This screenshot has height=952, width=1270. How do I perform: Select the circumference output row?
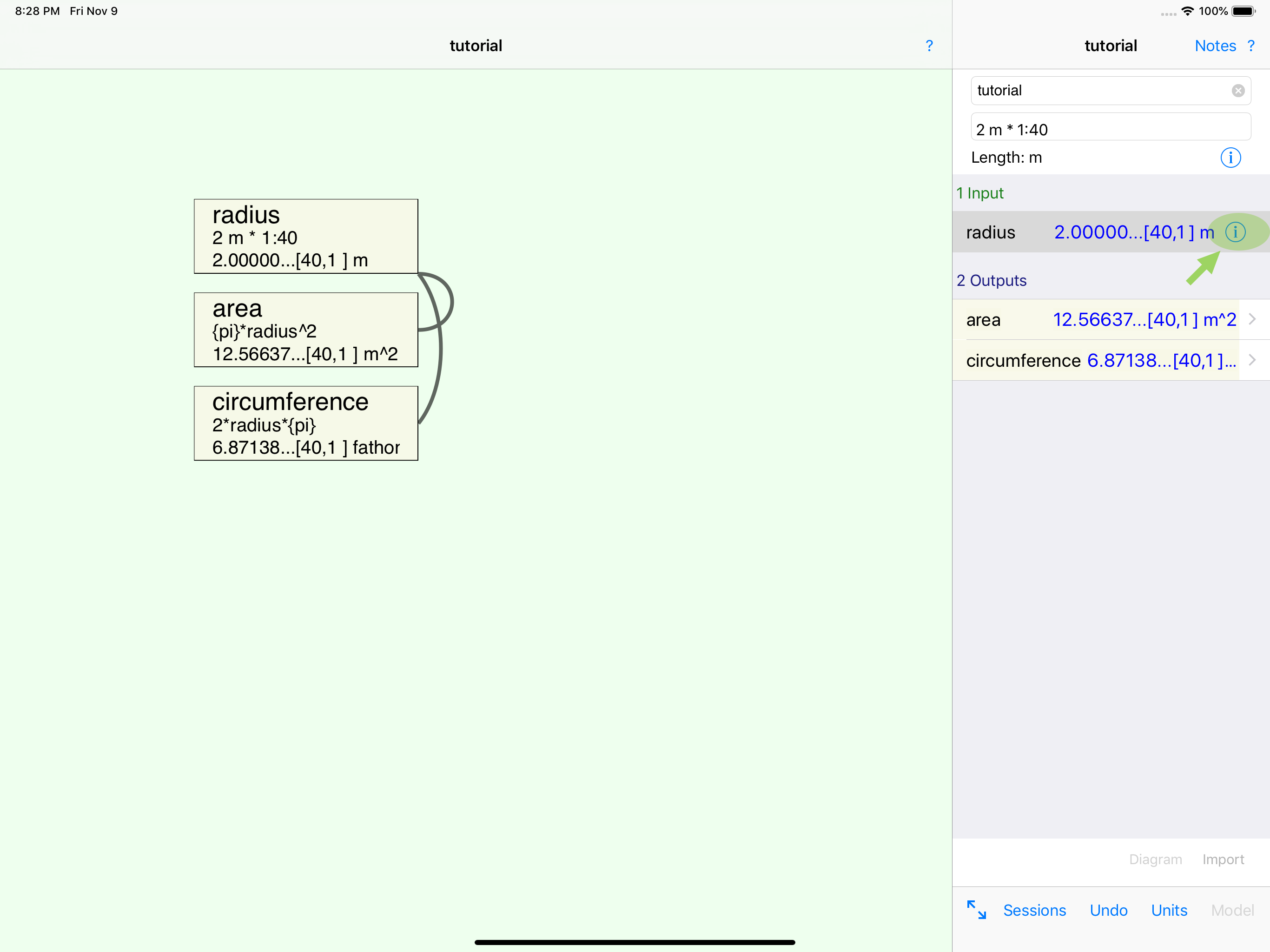1111,360
